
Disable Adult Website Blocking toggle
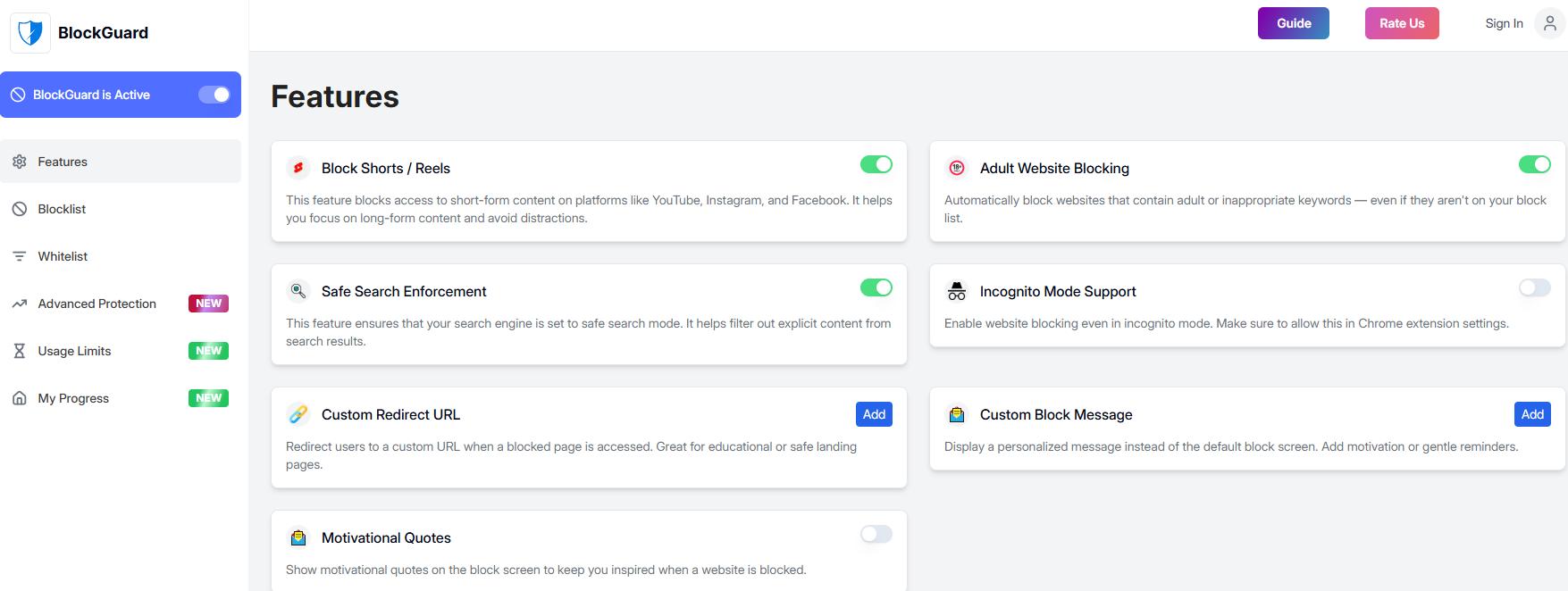[x=1535, y=164]
